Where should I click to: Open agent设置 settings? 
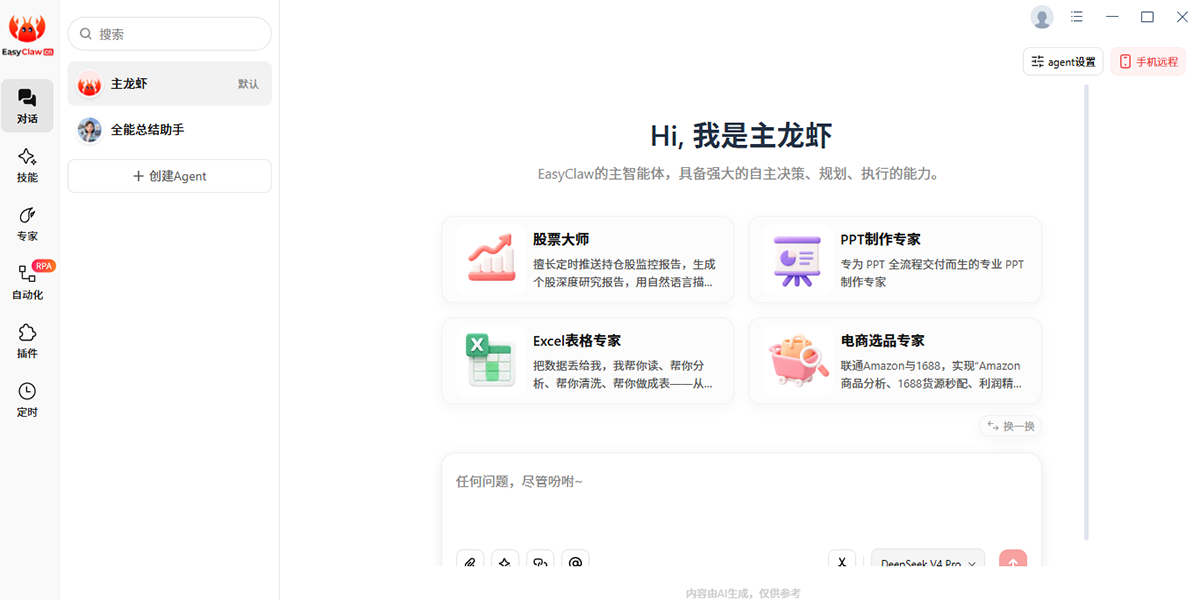[x=1063, y=62]
